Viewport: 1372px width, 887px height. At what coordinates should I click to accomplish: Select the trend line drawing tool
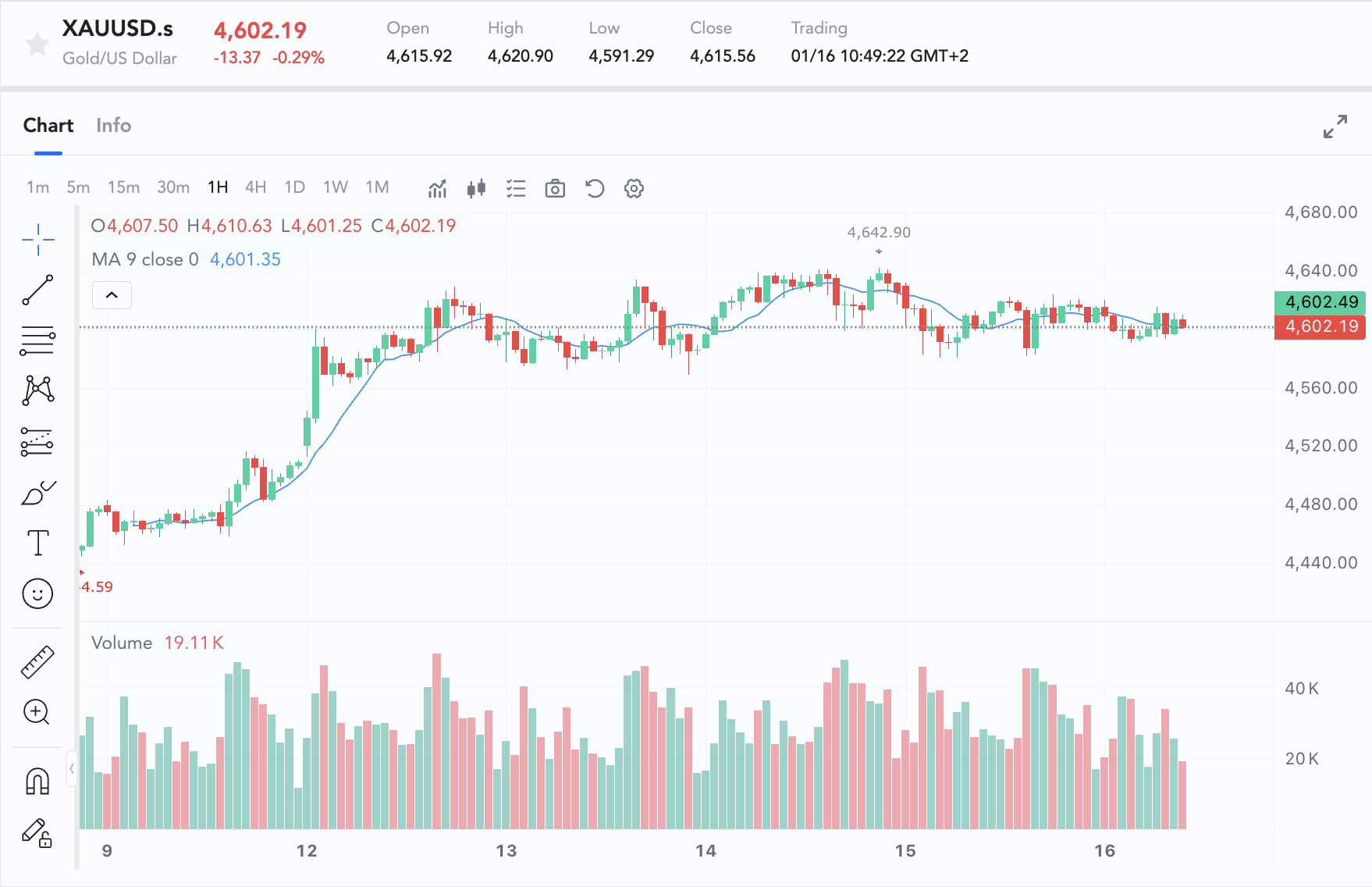tap(37, 290)
